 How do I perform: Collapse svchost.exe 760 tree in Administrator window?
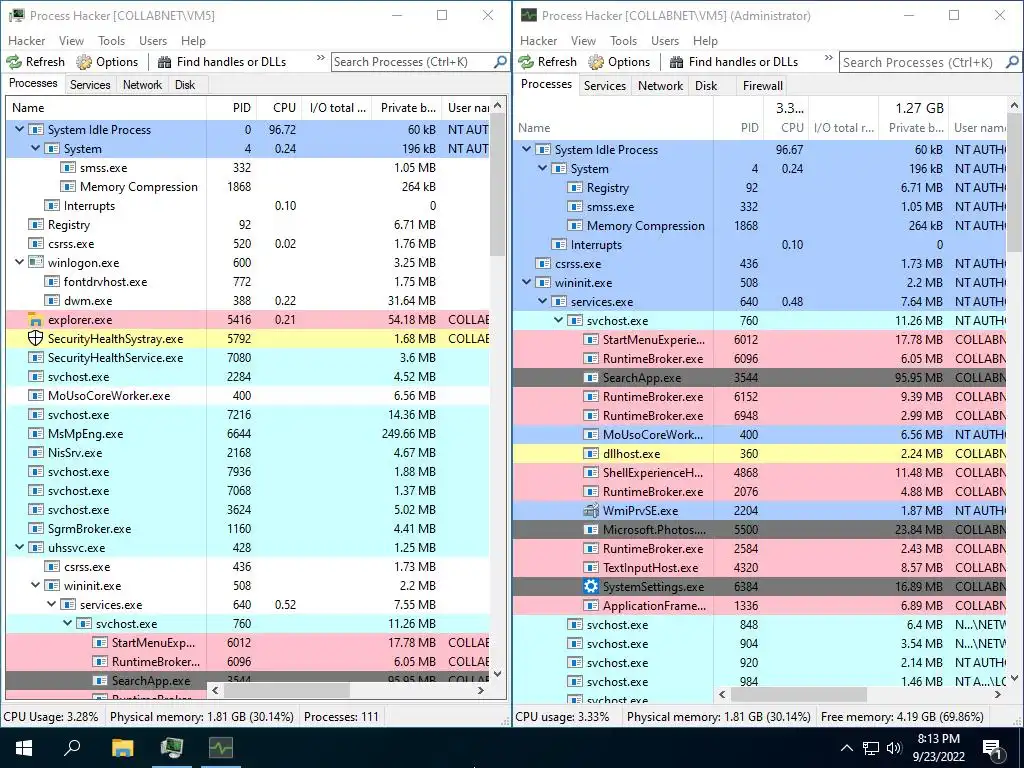click(x=558, y=321)
